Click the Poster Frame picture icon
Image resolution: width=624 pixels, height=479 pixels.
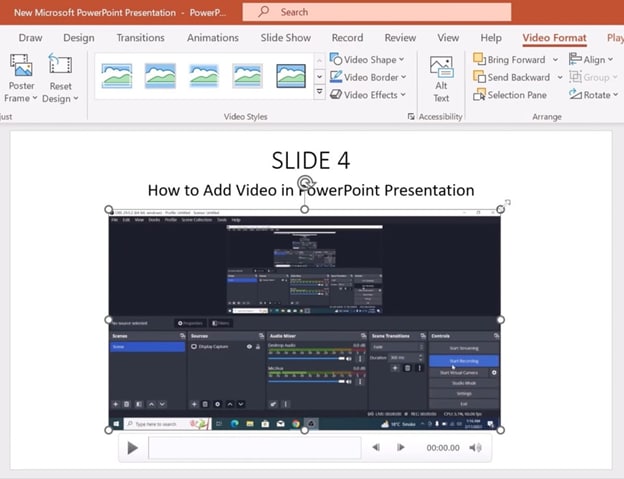click(21, 66)
